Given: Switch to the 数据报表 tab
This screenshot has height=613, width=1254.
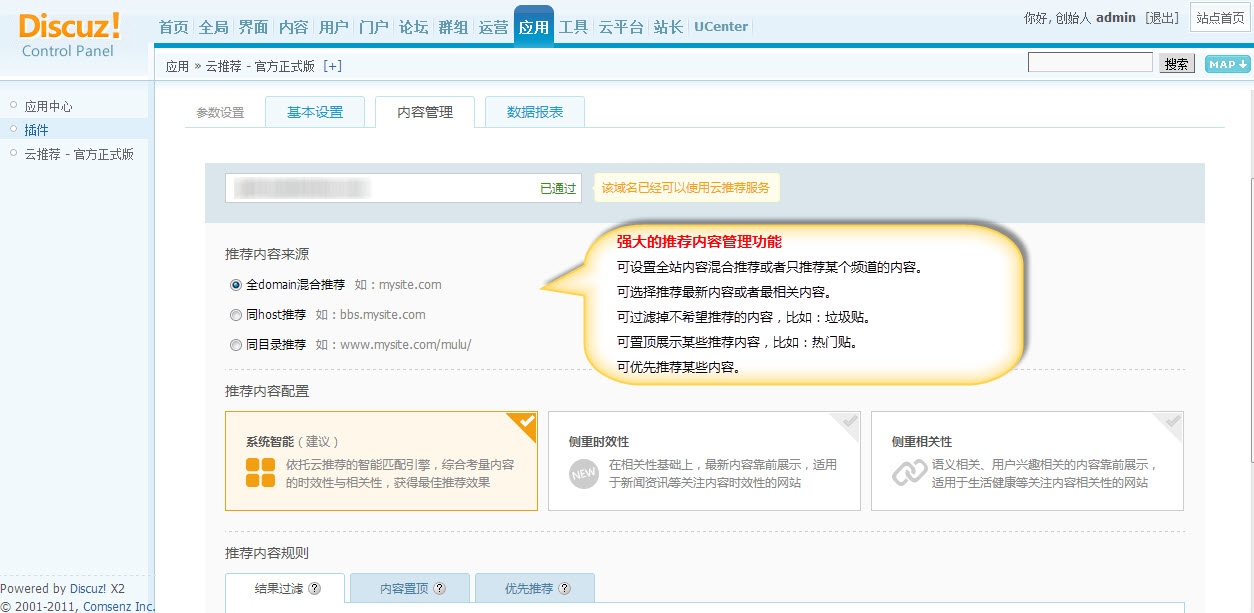Looking at the screenshot, I should coord(534,112).
